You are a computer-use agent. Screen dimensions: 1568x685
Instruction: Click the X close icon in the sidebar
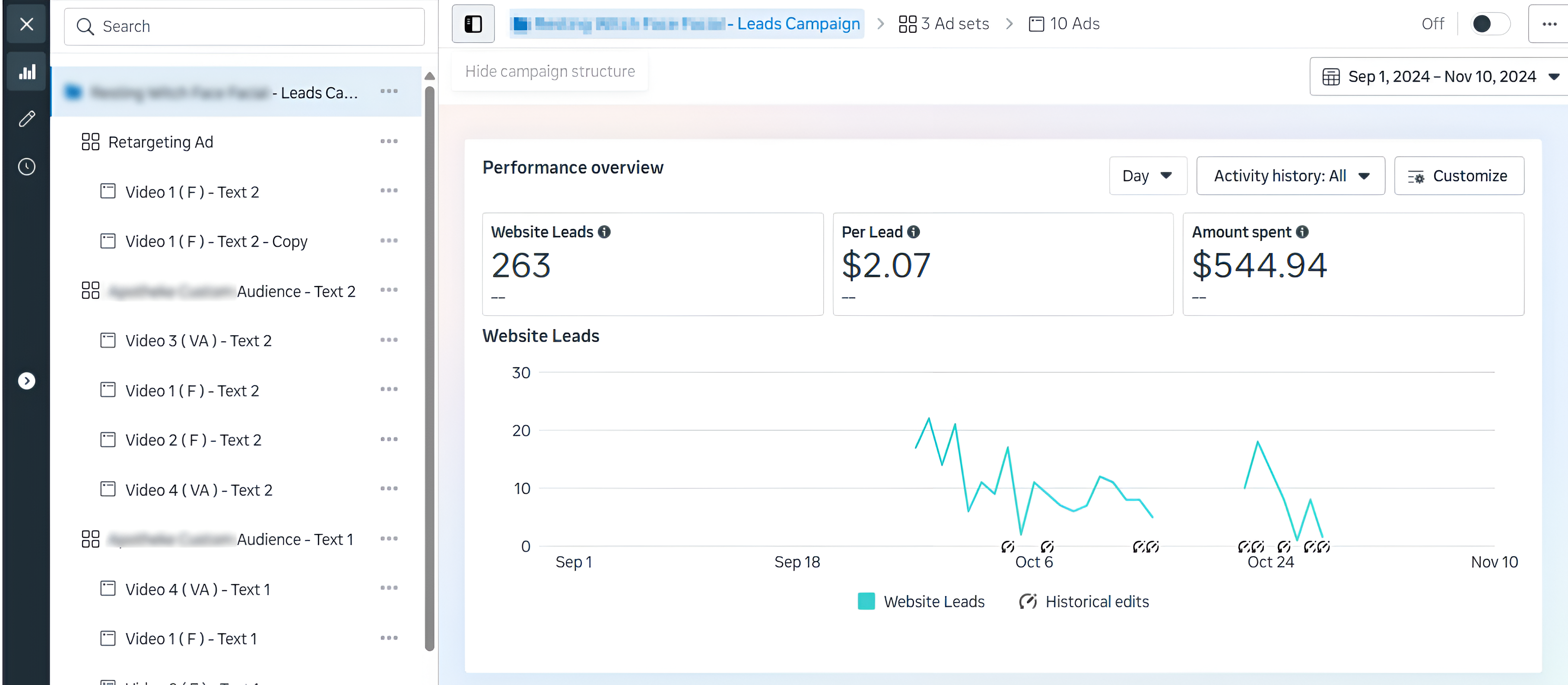click(26, 24)
